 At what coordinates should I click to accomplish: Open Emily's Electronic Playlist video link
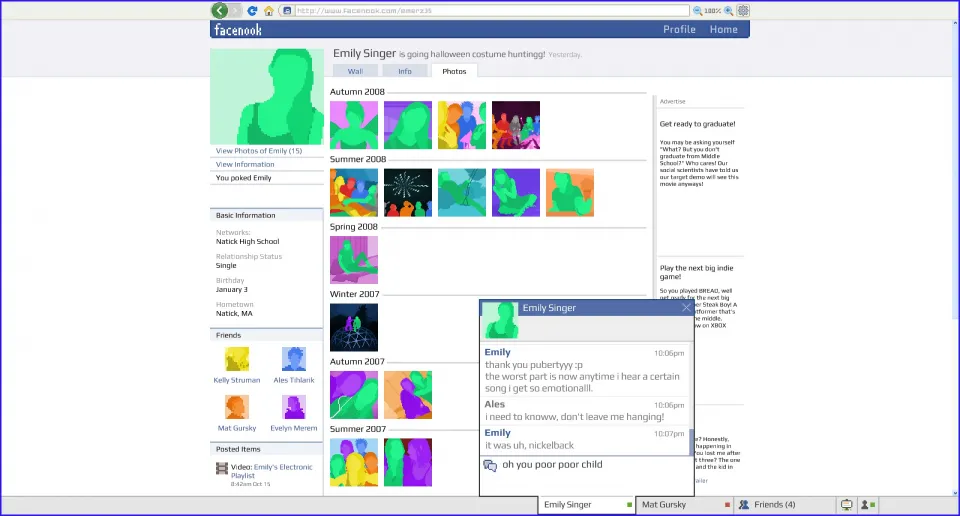(272, 471)
